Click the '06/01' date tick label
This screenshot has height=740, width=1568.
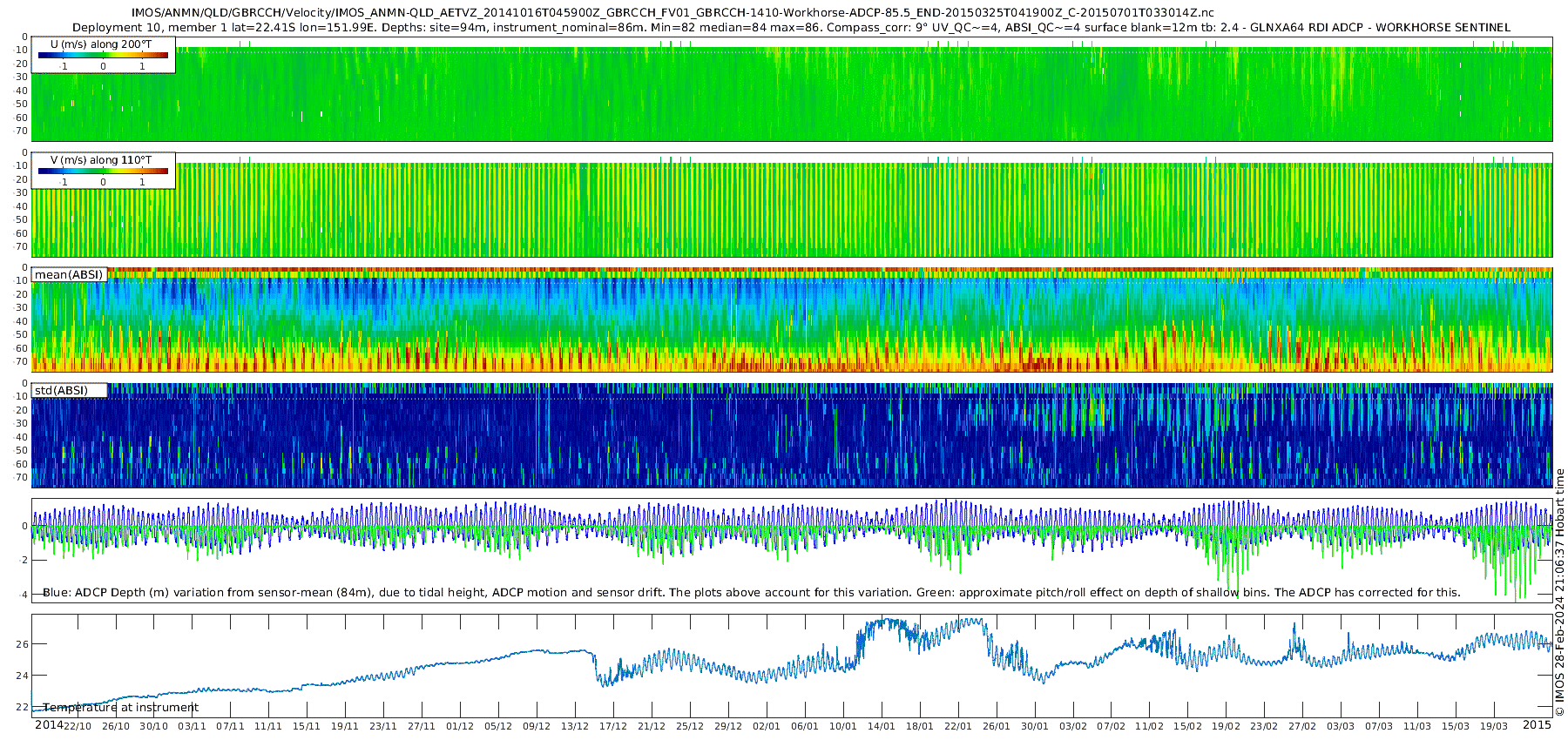click(805, 726)
